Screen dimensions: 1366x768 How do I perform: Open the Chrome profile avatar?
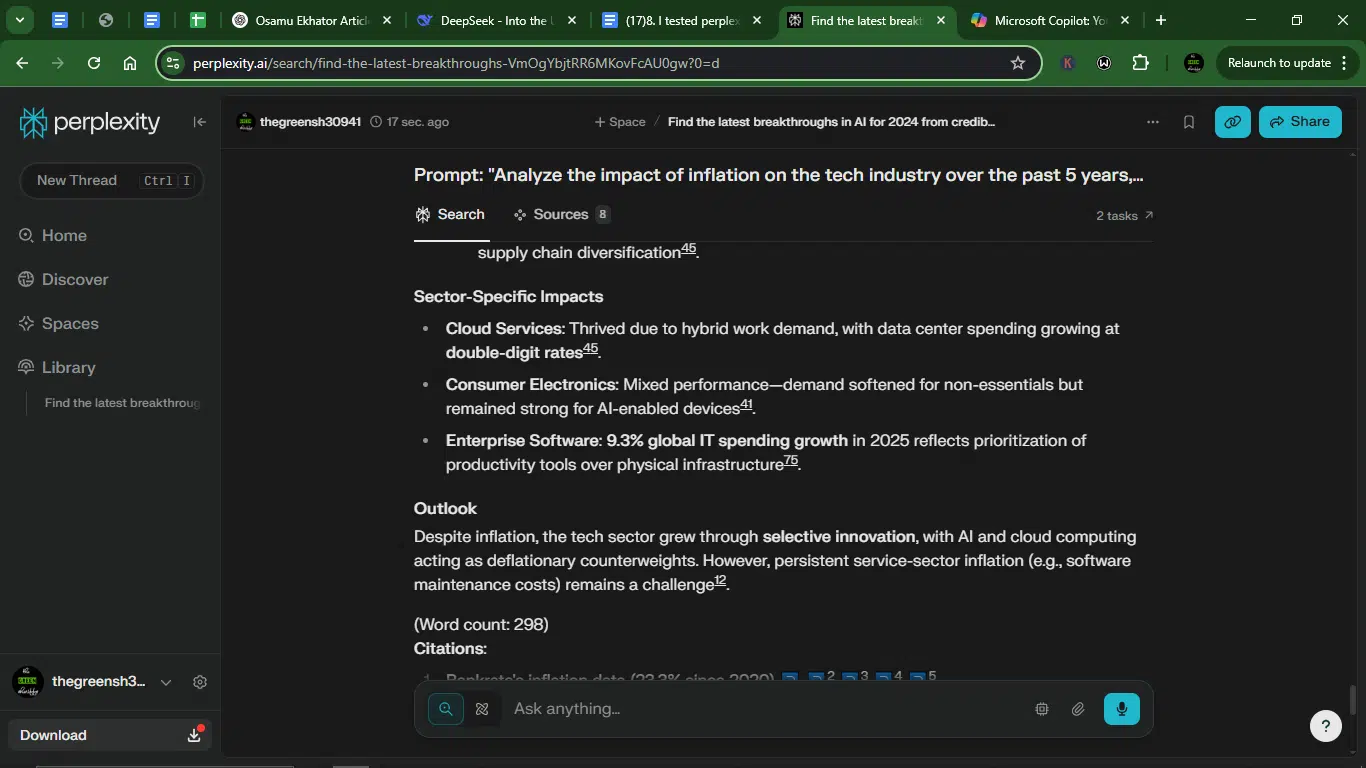1193,63
